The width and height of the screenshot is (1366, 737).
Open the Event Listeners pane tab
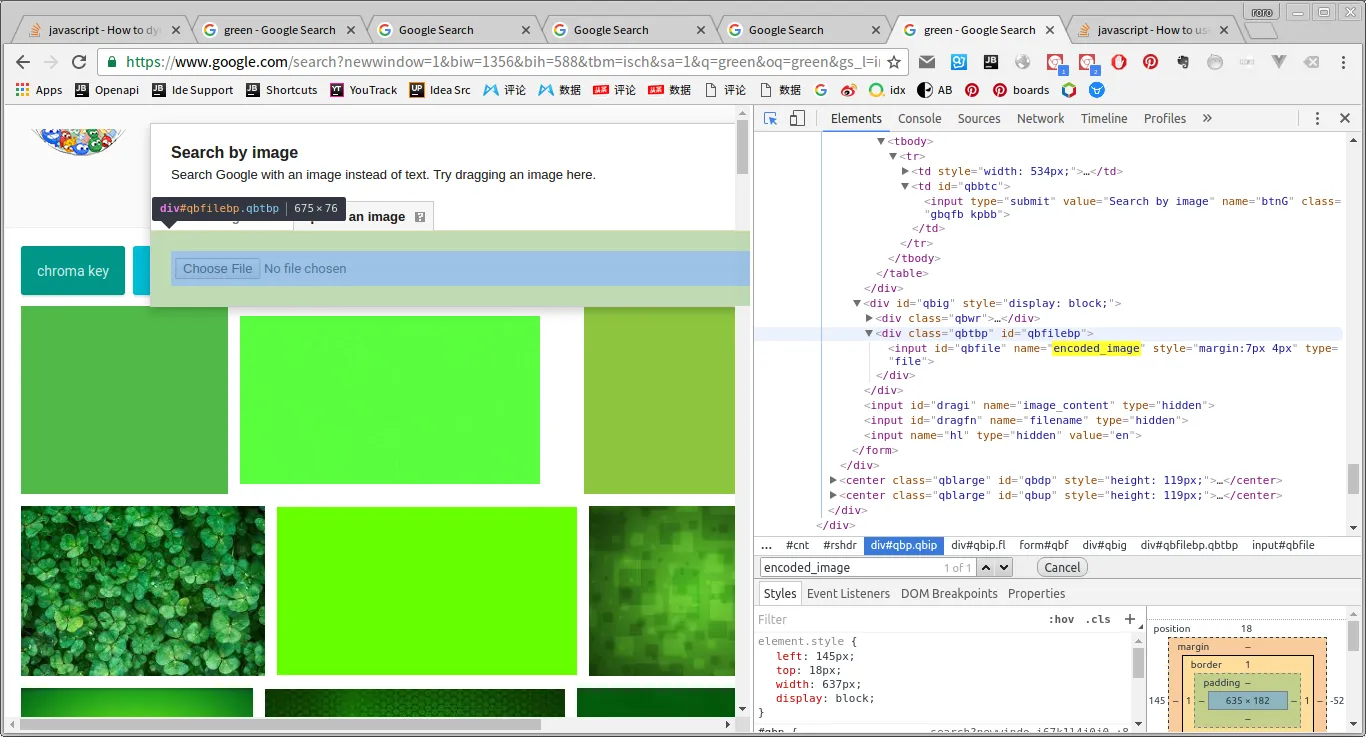click(x=848, y=593)
